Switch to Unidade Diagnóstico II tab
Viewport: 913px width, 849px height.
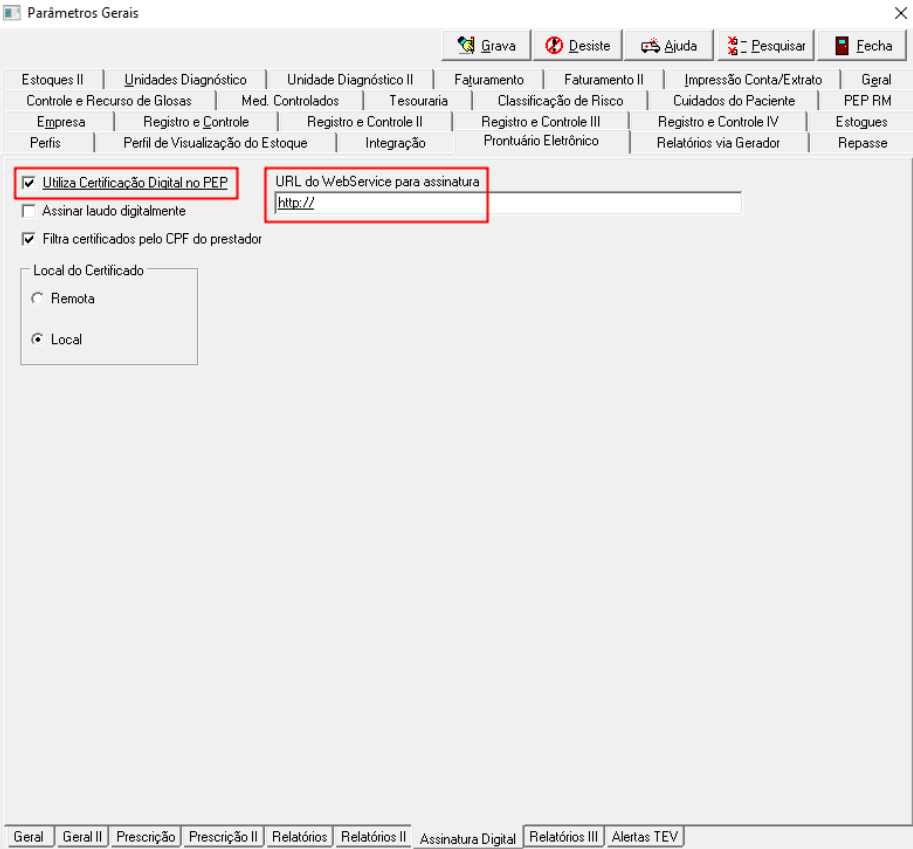tap(350, 80)
